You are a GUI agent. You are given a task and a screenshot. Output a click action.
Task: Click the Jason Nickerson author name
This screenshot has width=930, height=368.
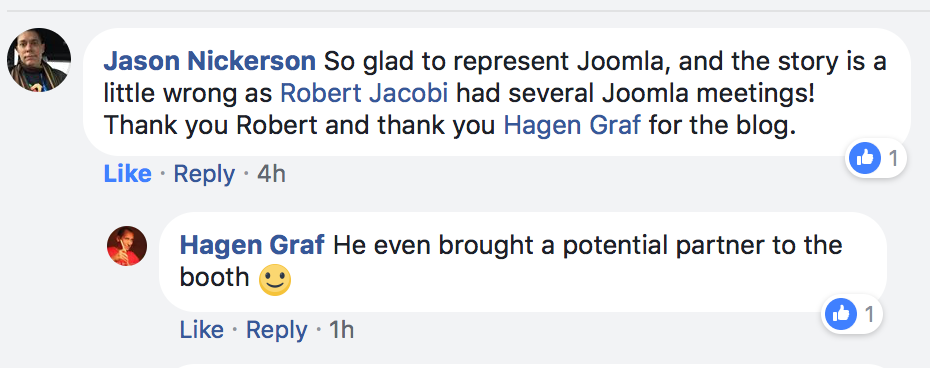209,61
